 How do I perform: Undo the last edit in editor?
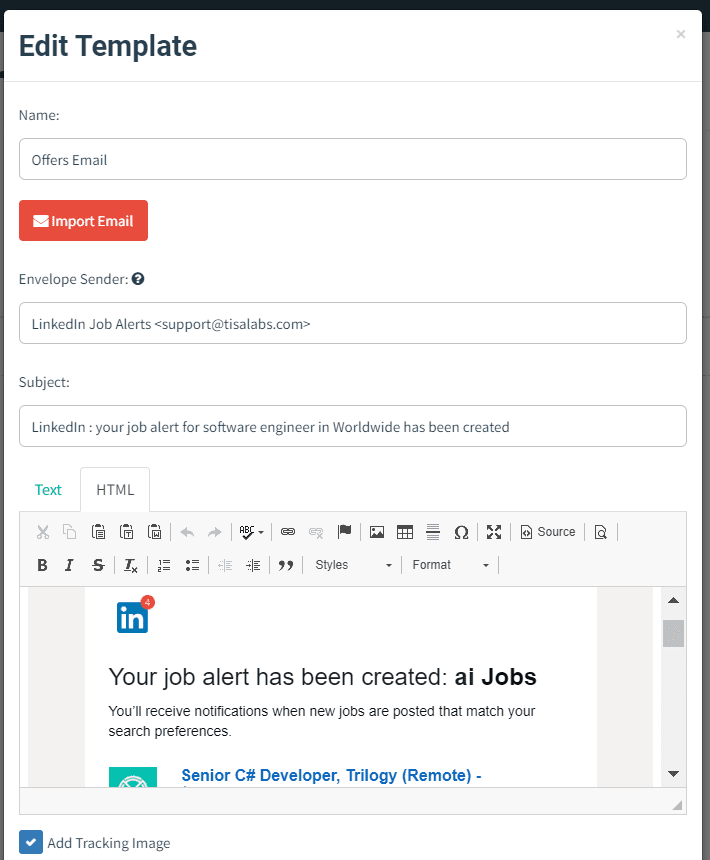click(x=188, y=532)
